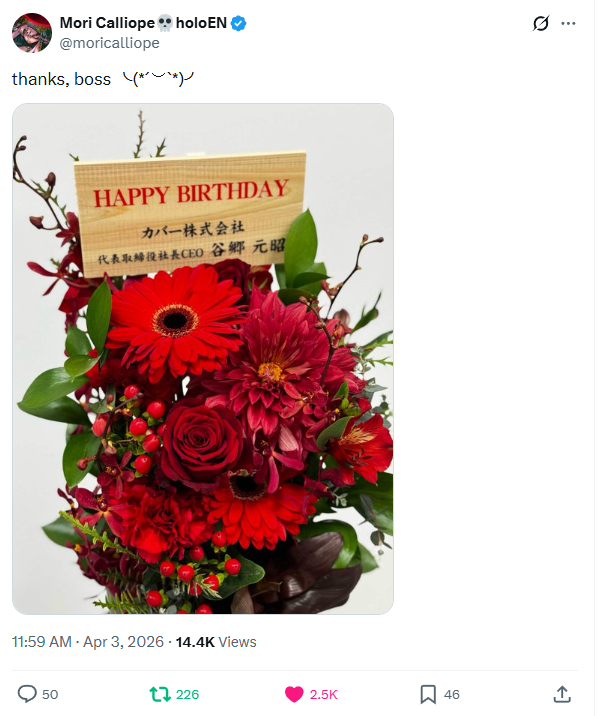Click the Grok slashed-circle icon

tap(541, 23)
